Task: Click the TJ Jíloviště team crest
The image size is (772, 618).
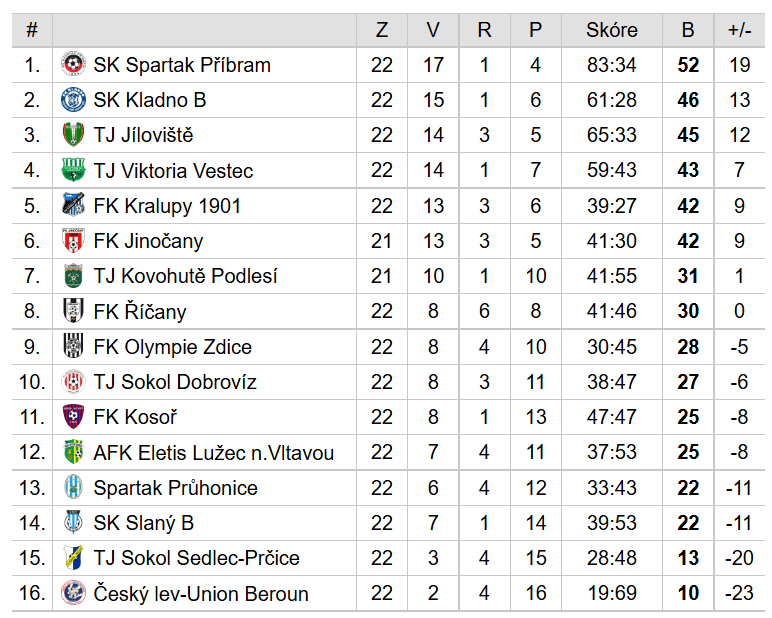Action: pyautogui.click(x=73, y=135)
